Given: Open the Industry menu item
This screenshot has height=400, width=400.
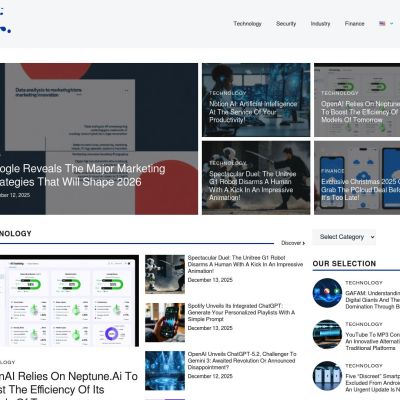Looking at the screenshot, I should pos(320,24).
